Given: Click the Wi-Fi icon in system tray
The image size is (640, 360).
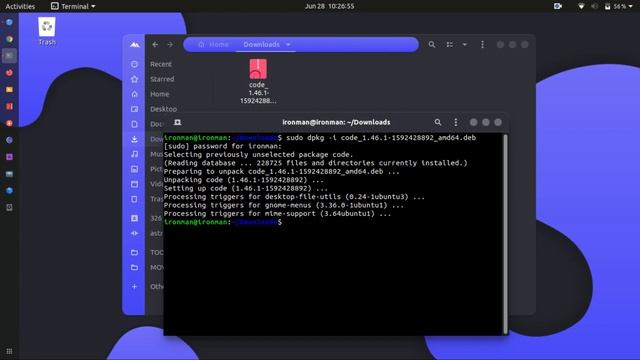Looking at the screenshot, I should (x=581, y=6).
